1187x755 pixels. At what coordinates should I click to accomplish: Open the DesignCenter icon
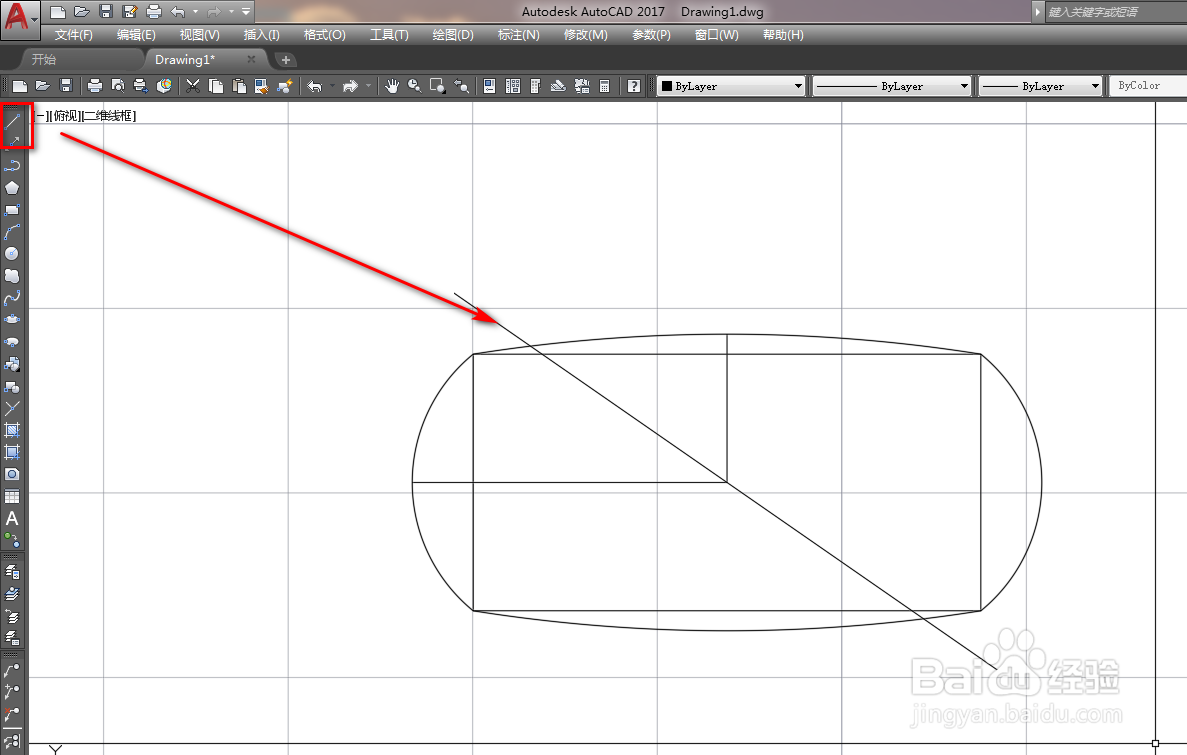tap(512, 86)
